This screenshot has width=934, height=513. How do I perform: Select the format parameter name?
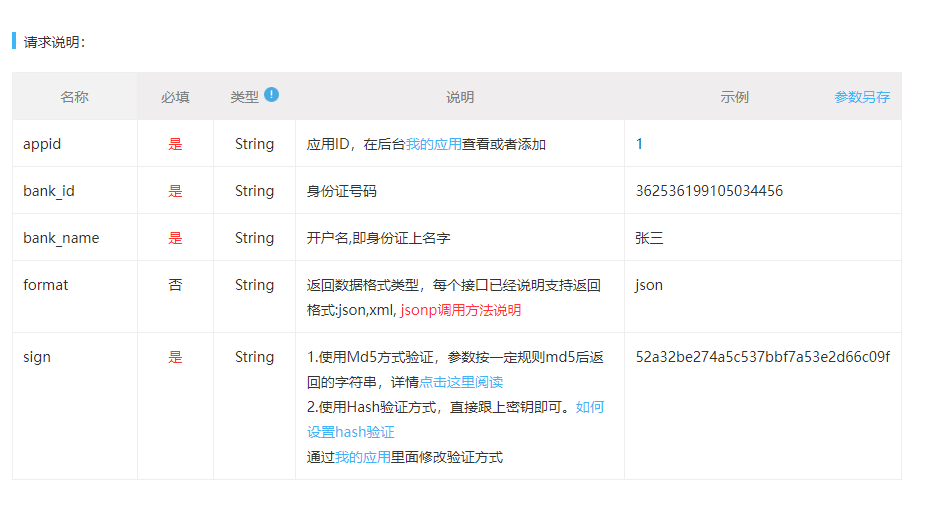click(x=46, y=285)
